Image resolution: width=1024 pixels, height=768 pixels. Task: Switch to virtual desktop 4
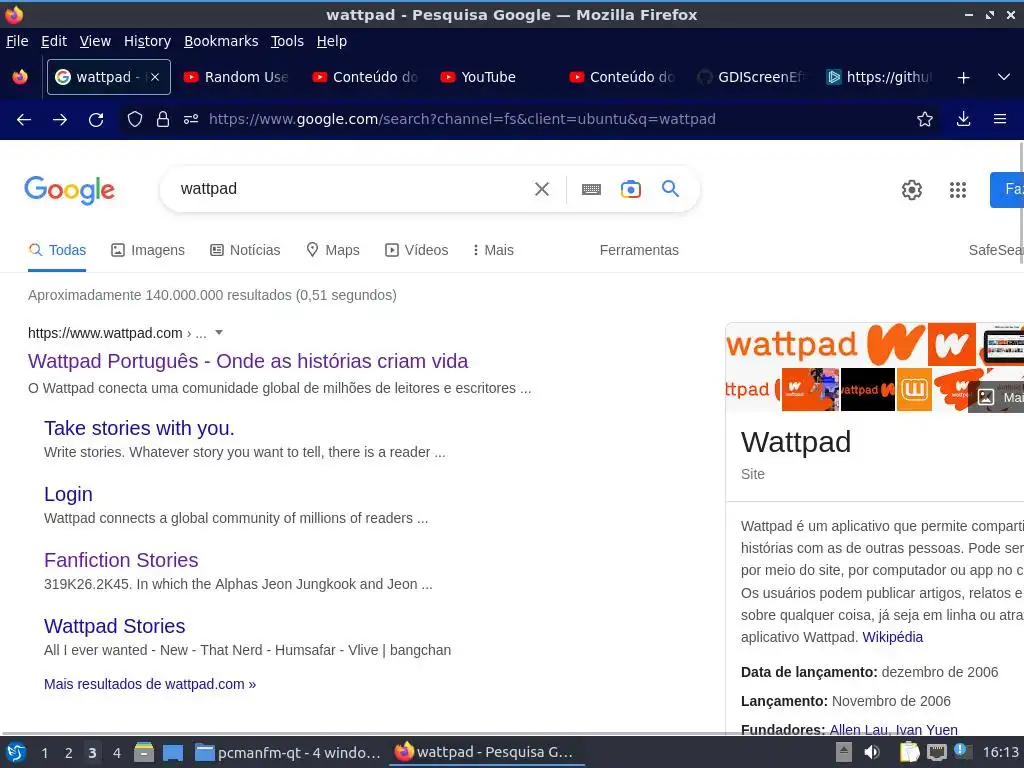pos(116,753)
